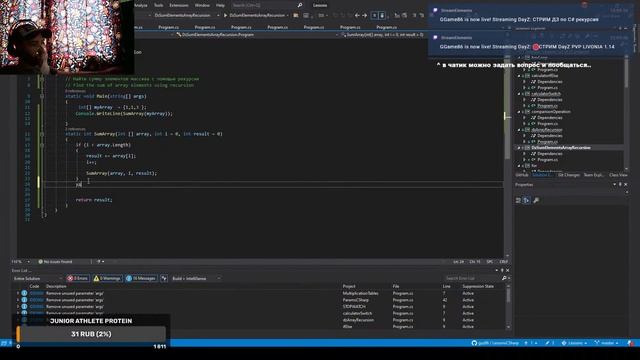The width and height of the screenshot is (640, 360).
Task: Click the Console.WriteLine code line
Action: pyautogui.click(x=124, y=114)
